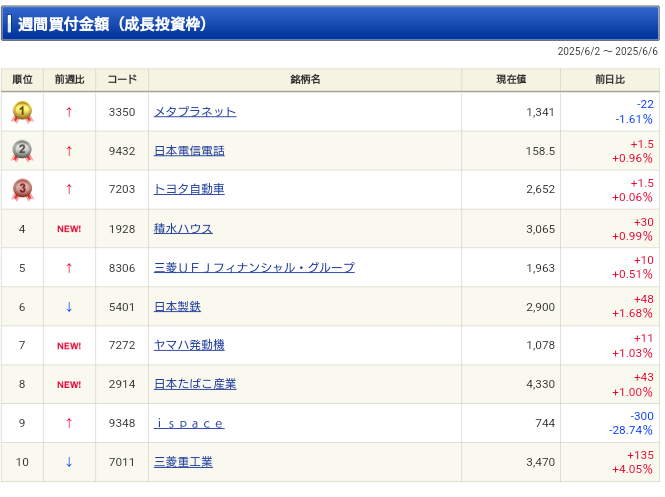Screen dimensions: 665x497
Task: Click stock code 9348
Action: (122, 424)
